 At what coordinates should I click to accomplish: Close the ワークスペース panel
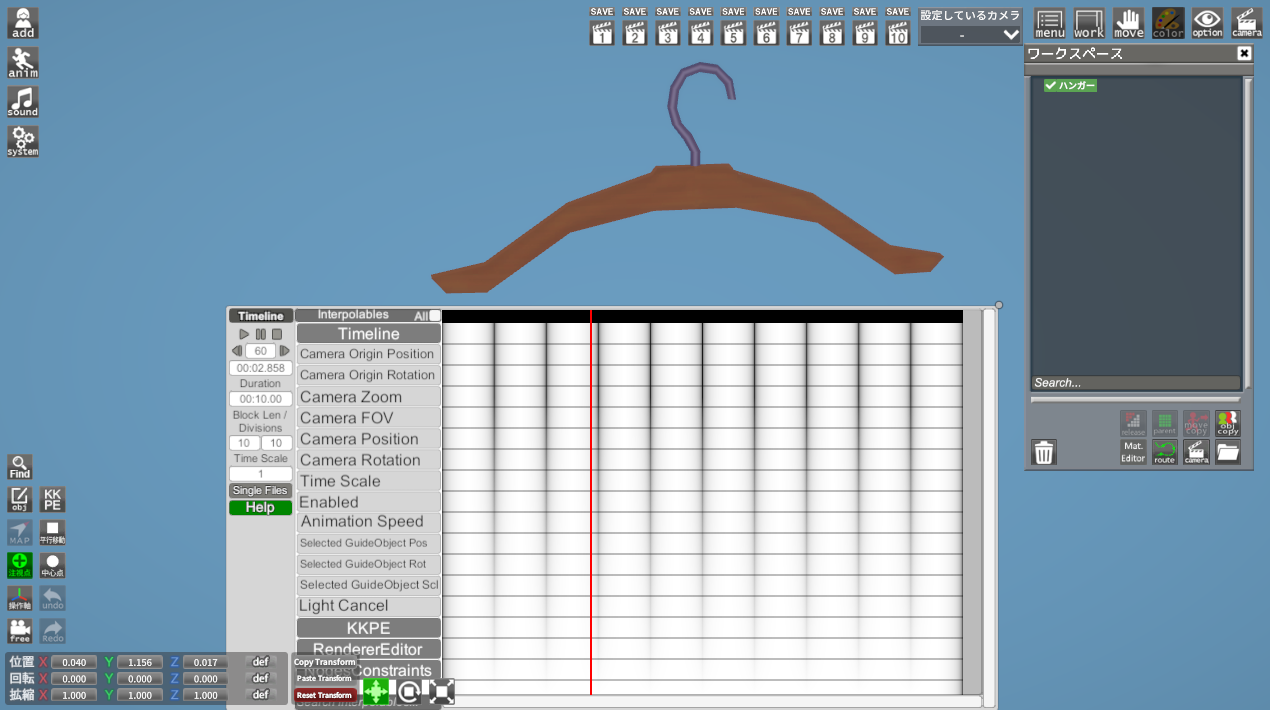coord(1244,54)
